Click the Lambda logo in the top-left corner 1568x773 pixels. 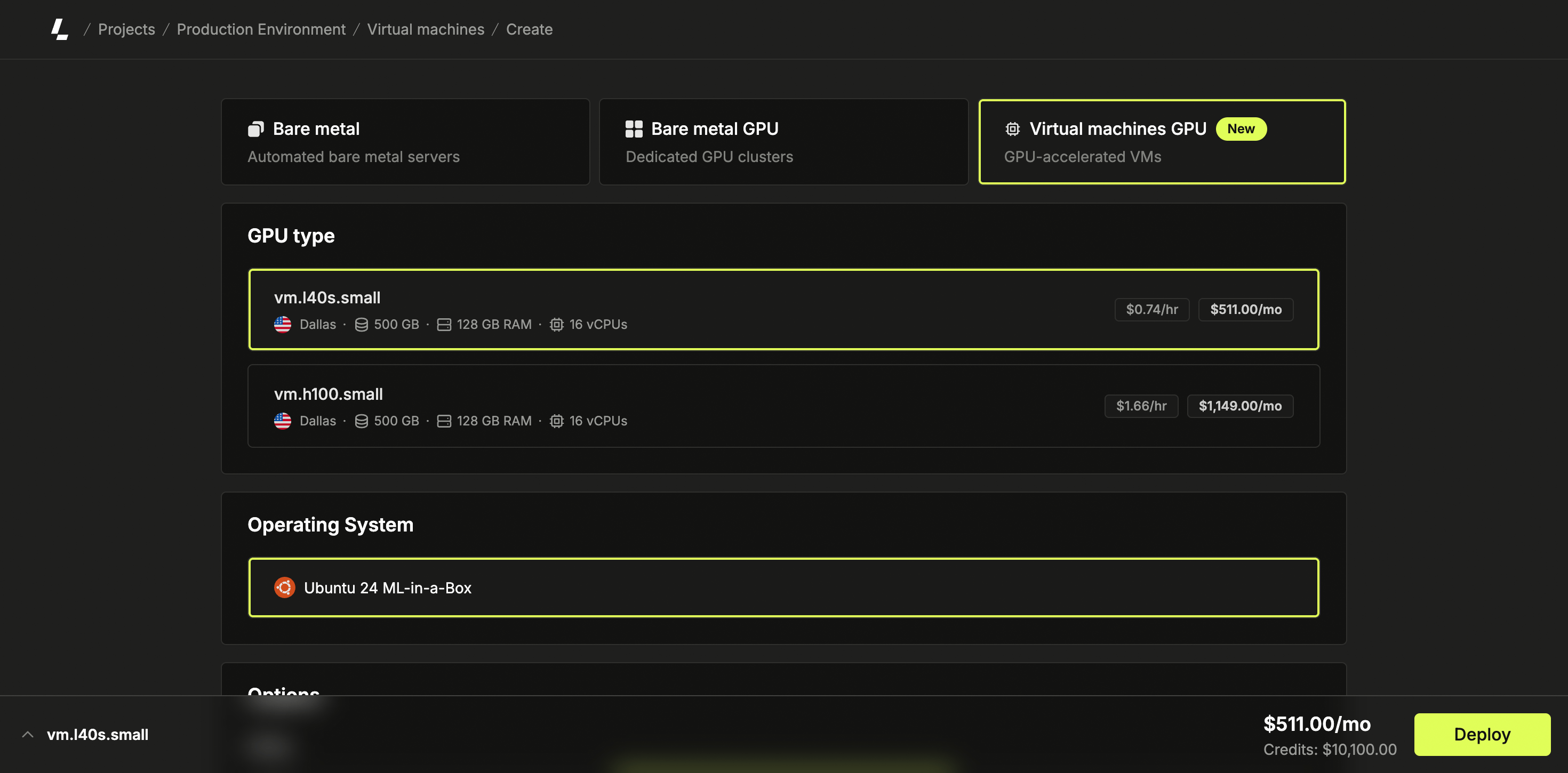coord(60,29)
